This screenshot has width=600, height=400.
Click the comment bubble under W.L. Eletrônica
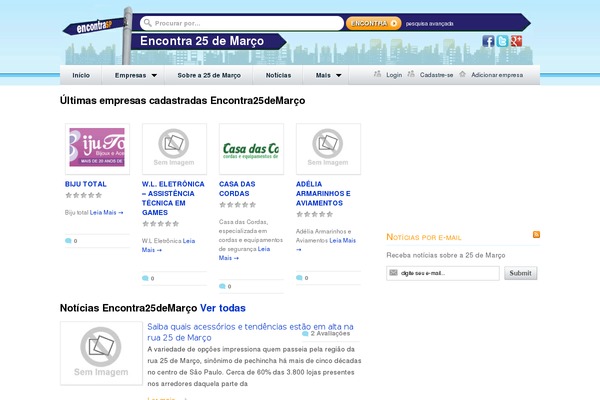point(145,278)
